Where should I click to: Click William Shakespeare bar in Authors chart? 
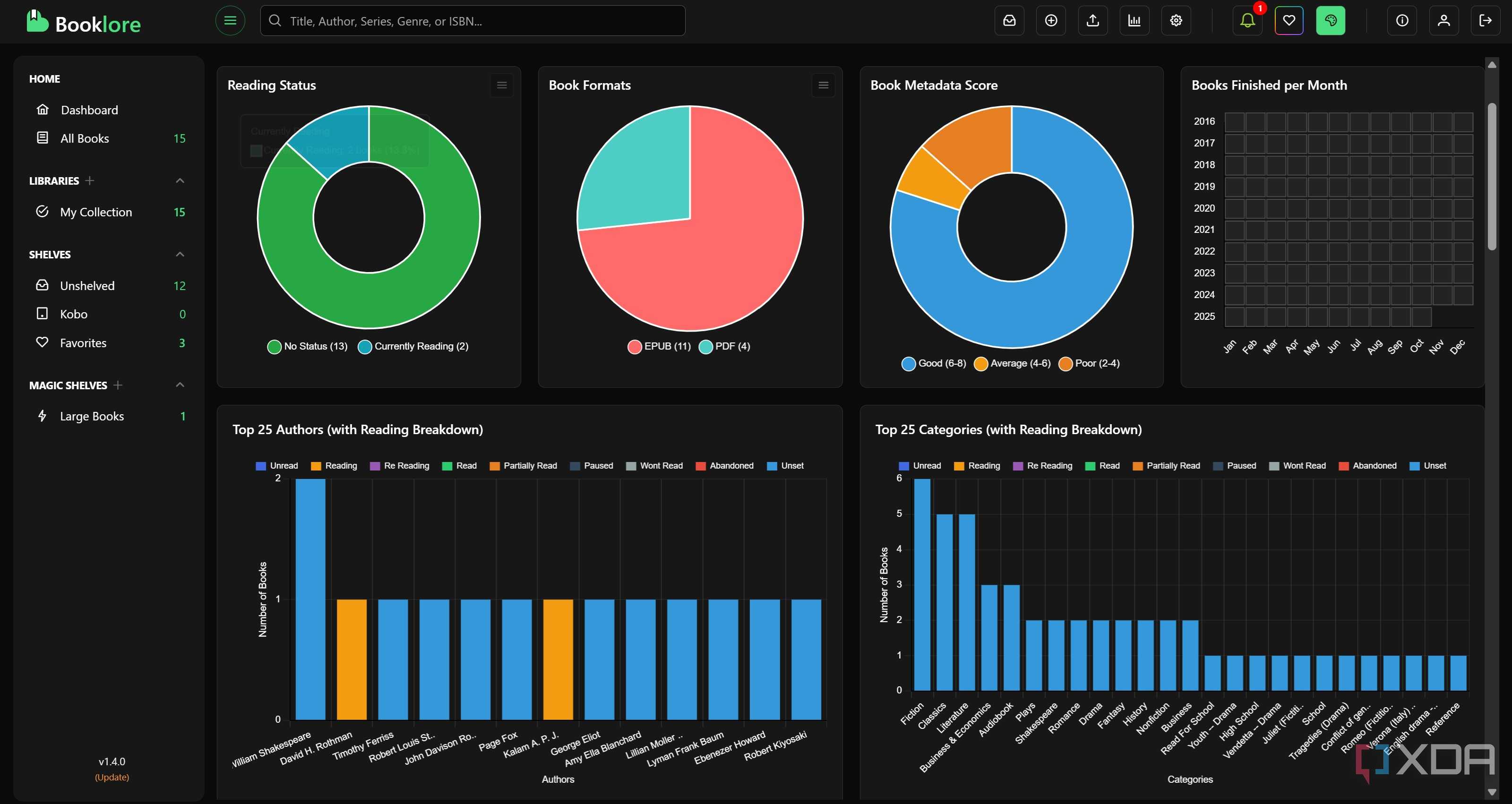pyautogui.click(x=310, y=599)
